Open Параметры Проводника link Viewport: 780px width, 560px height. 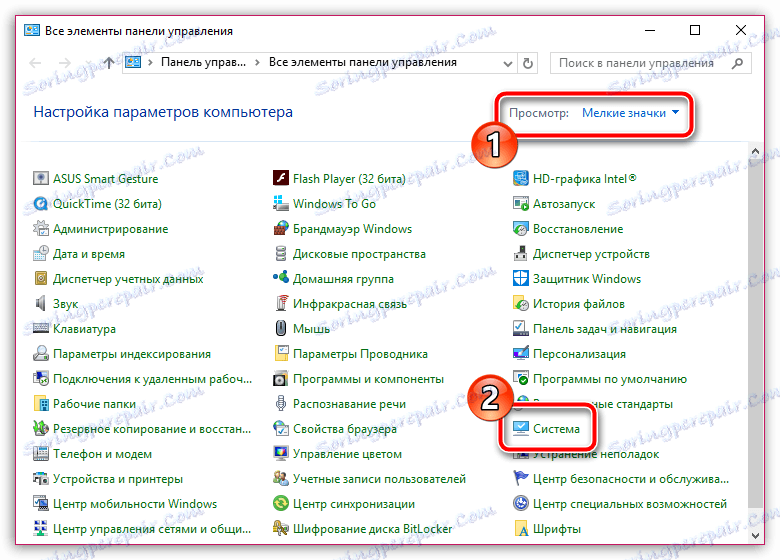(360, 354)
